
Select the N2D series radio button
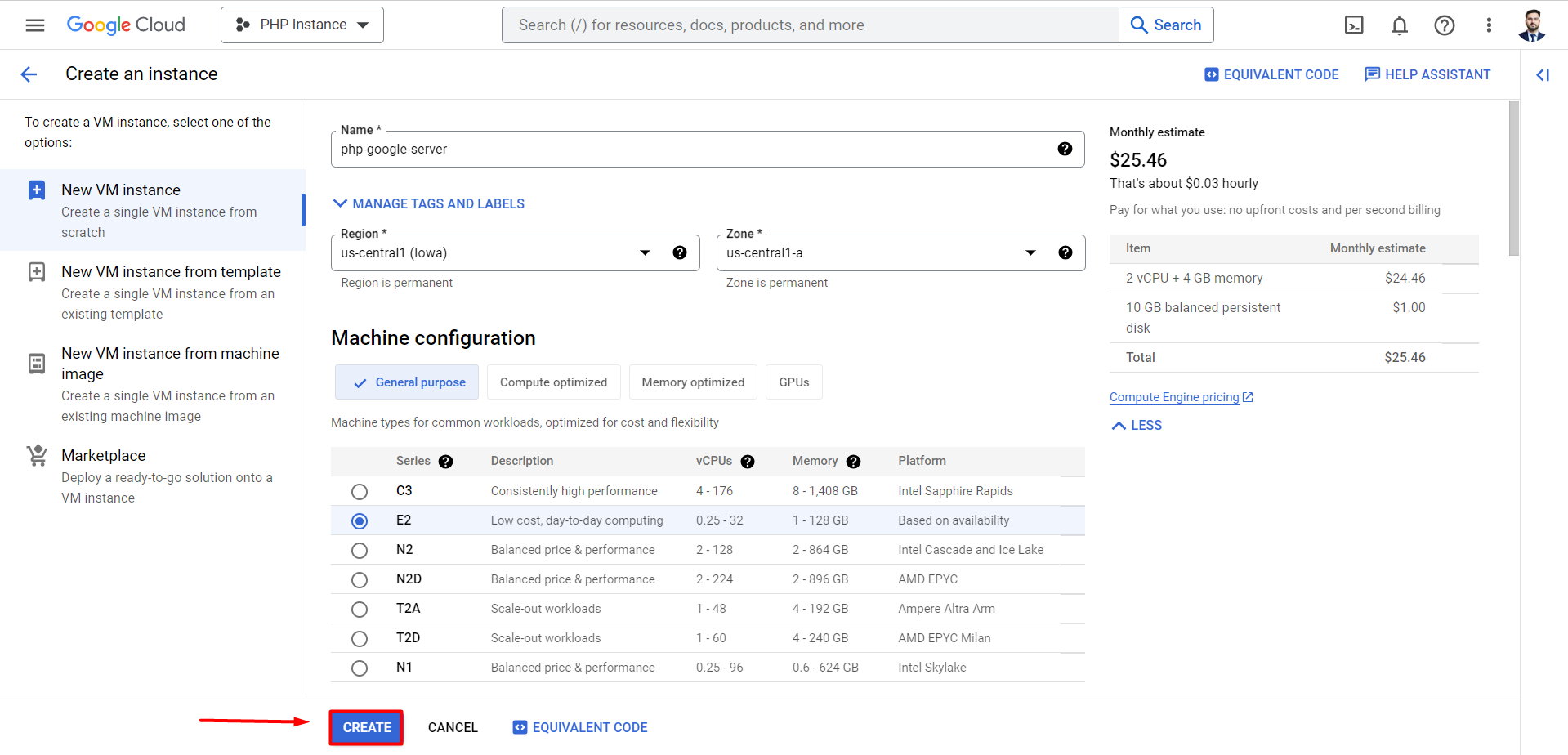point(360,580)
